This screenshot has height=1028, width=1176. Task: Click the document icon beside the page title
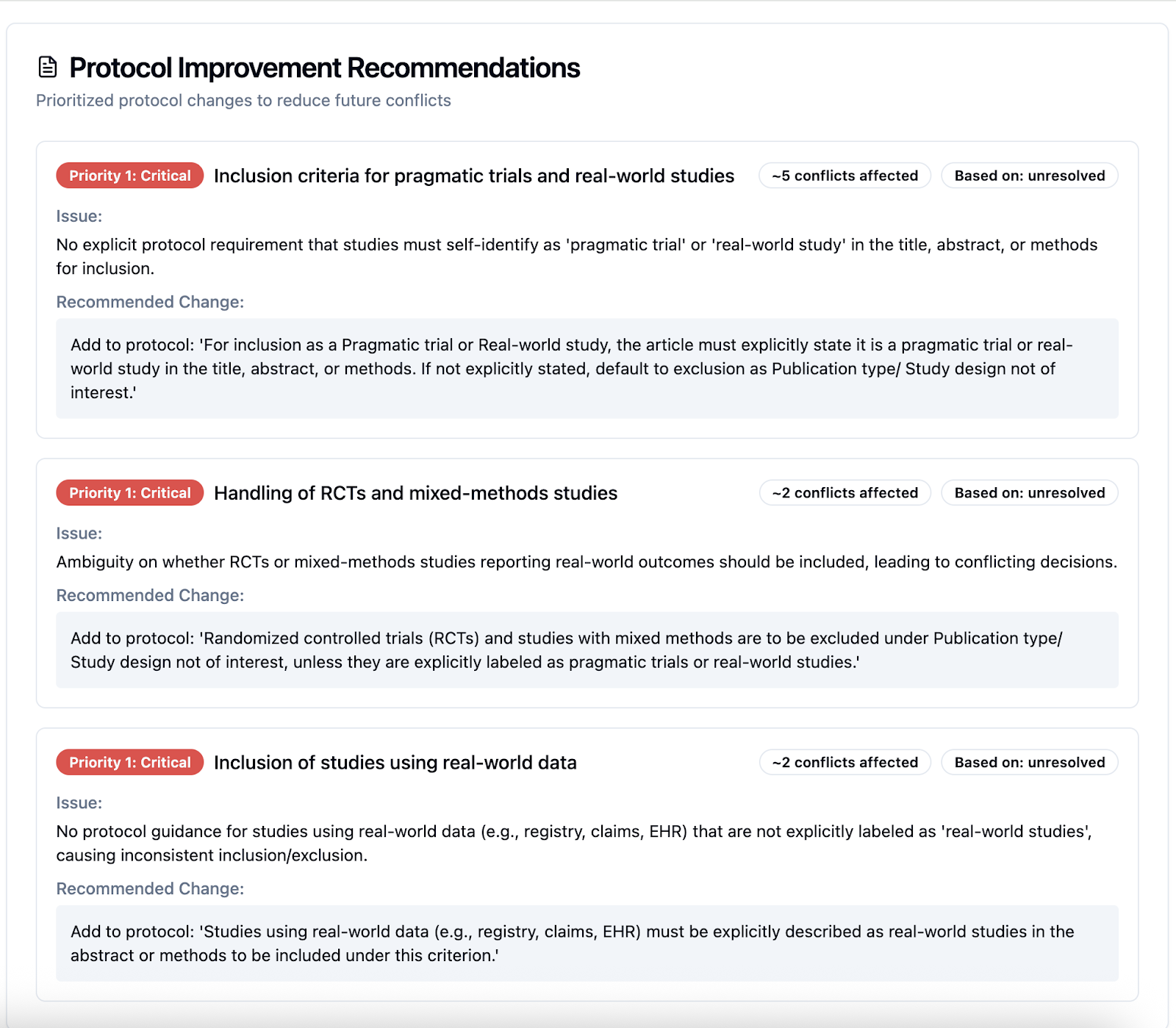pos(48,68)
